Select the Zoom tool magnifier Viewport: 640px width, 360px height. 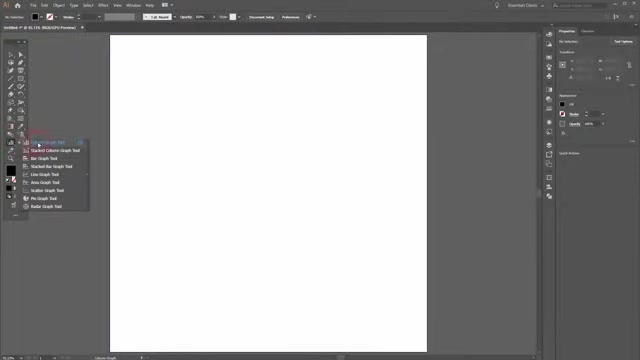11,159
